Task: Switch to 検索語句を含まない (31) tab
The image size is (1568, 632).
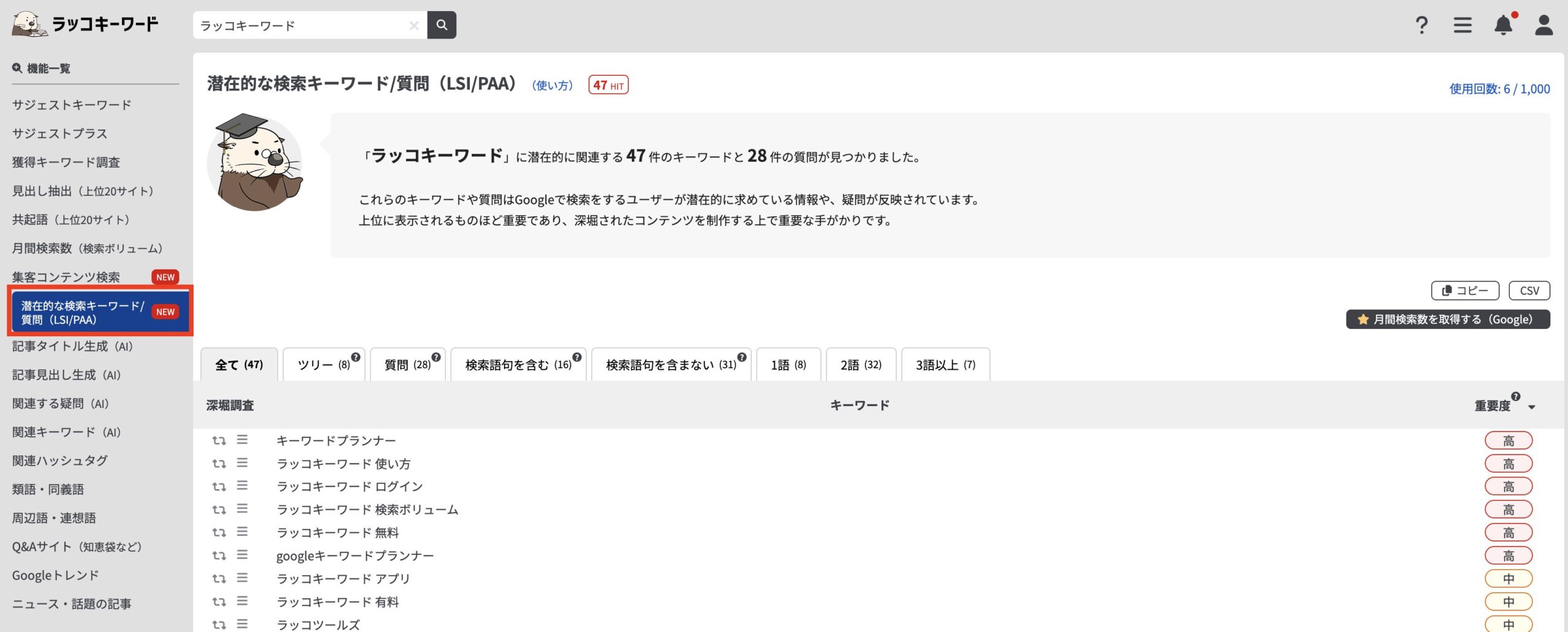Action: coord(671,364)
